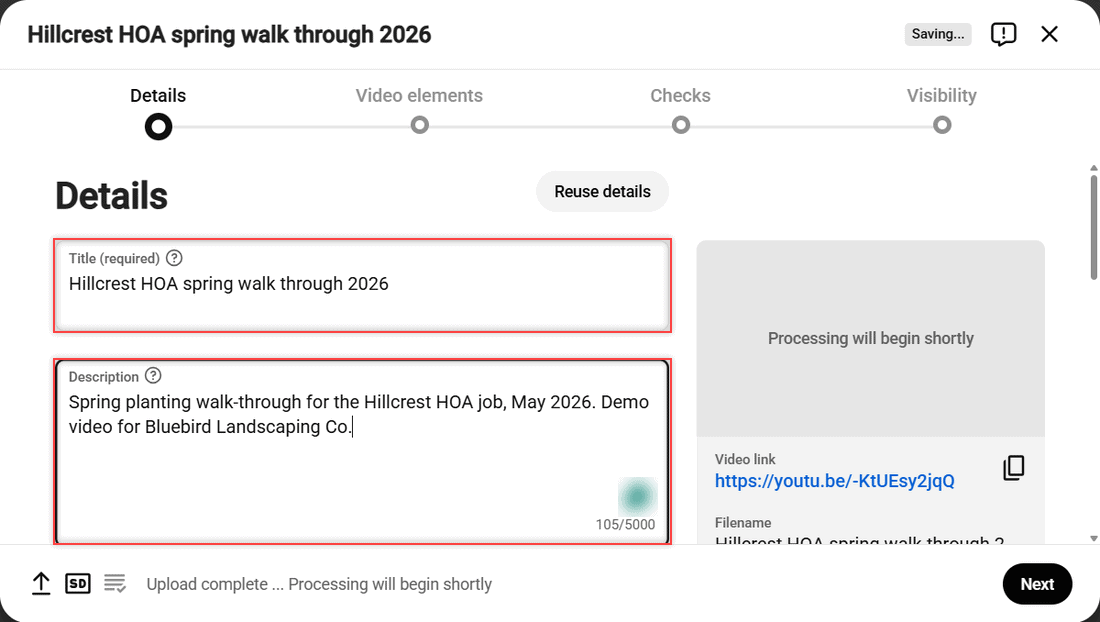
Task: Click the Upload complete status text
Action: (319, 584)
